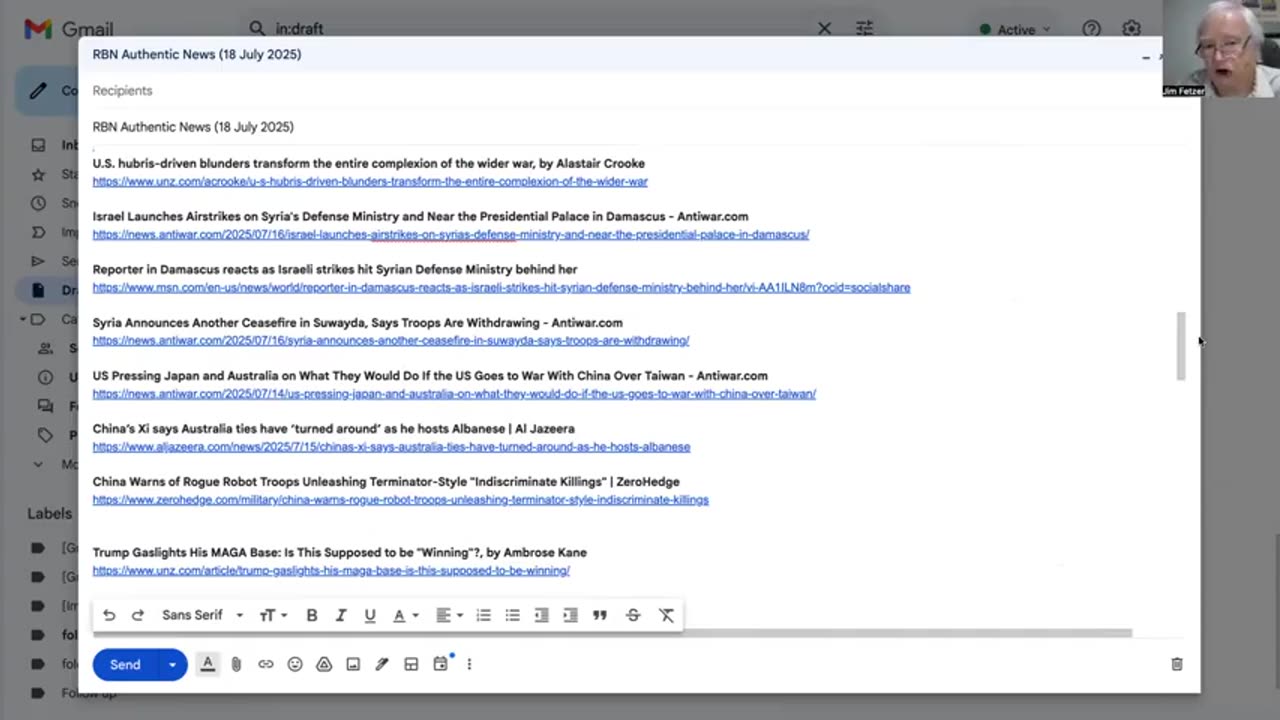Insert a link
1280x720 pixels.
click(265, 664)
